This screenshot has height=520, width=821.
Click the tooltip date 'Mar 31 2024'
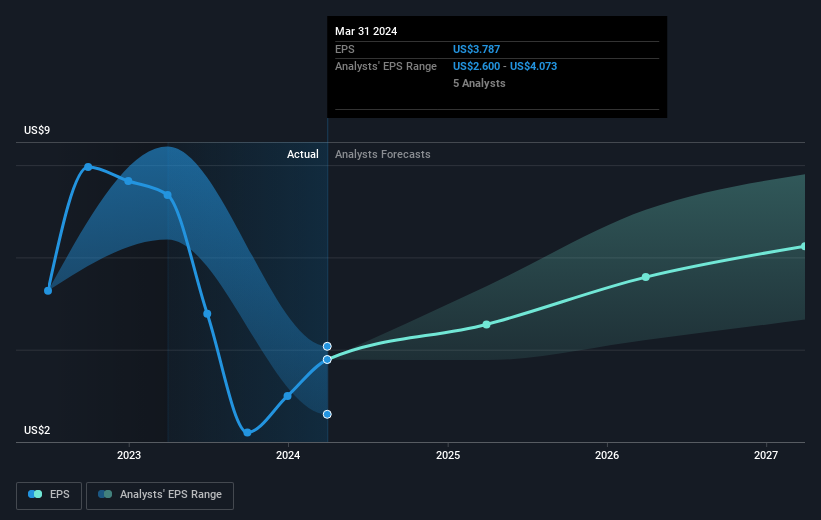366,31
